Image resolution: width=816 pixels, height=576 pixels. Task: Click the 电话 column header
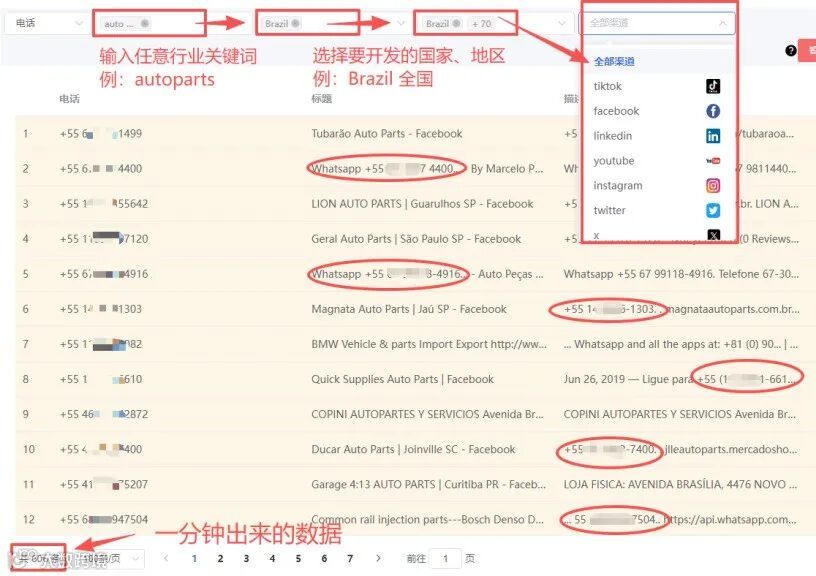click(x=69, y=98)
